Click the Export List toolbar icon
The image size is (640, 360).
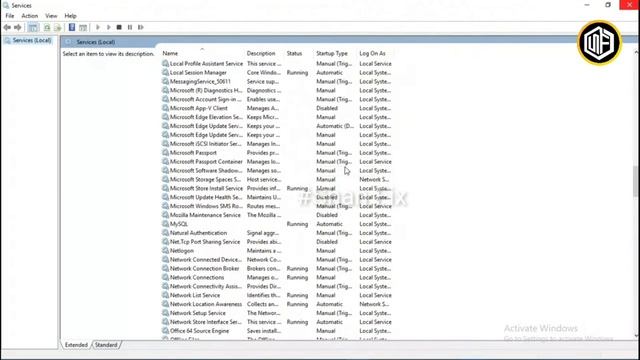(x=58, y=27)
